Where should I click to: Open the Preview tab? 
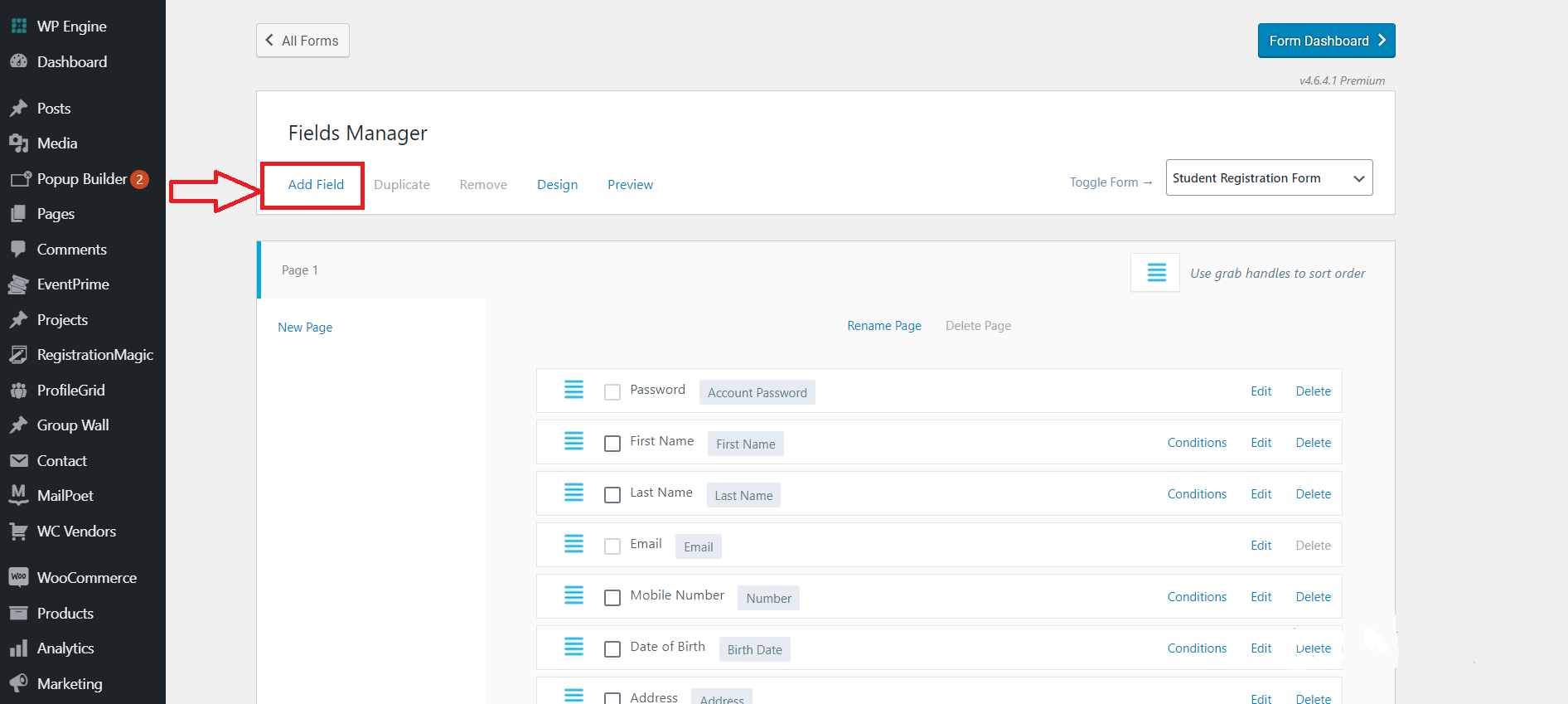coord(630,185)
